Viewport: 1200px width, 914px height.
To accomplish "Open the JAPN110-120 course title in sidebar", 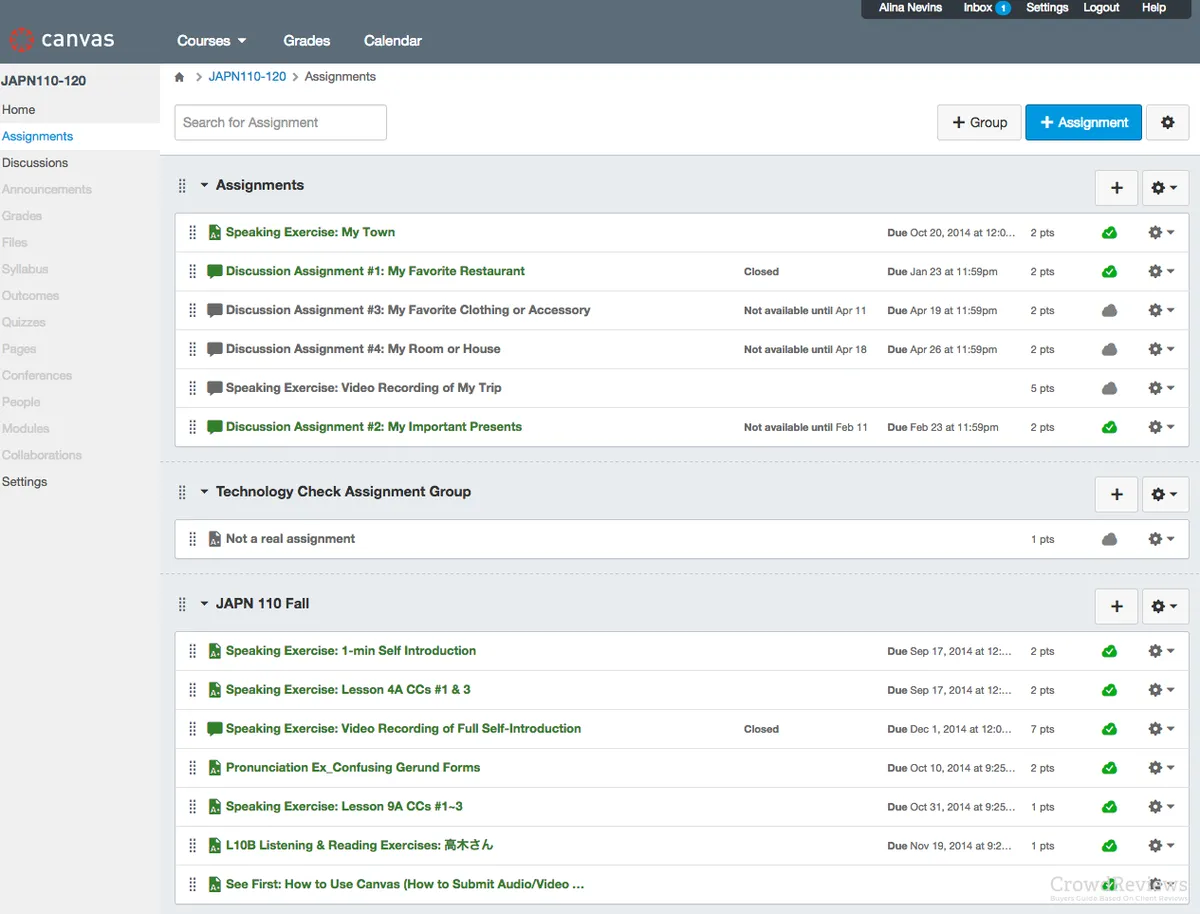I will coord(44,81).
